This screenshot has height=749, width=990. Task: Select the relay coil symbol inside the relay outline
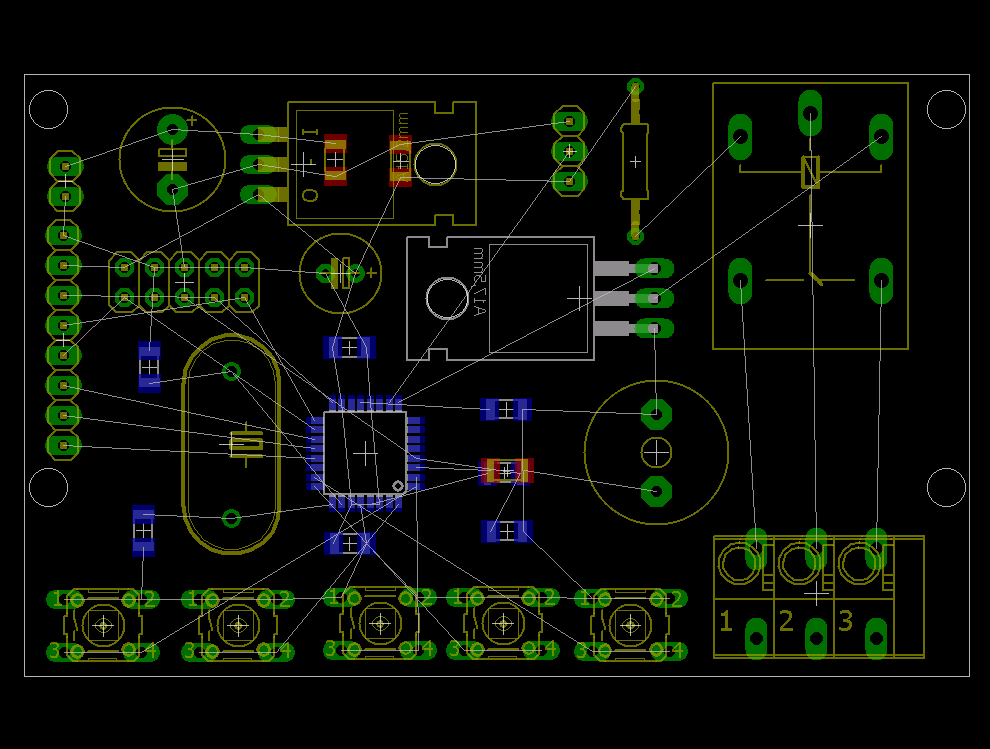pos(810,171)
